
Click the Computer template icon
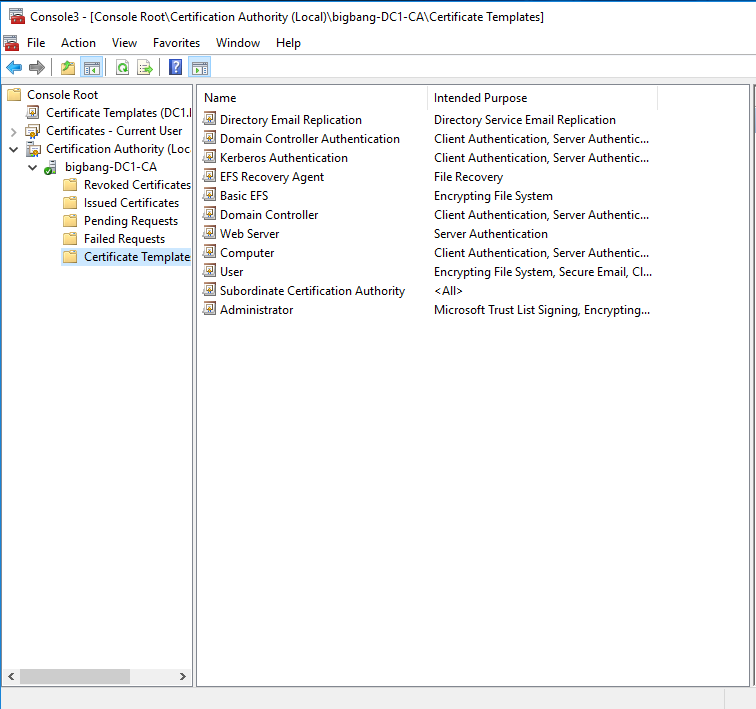[x=209, y=252]
